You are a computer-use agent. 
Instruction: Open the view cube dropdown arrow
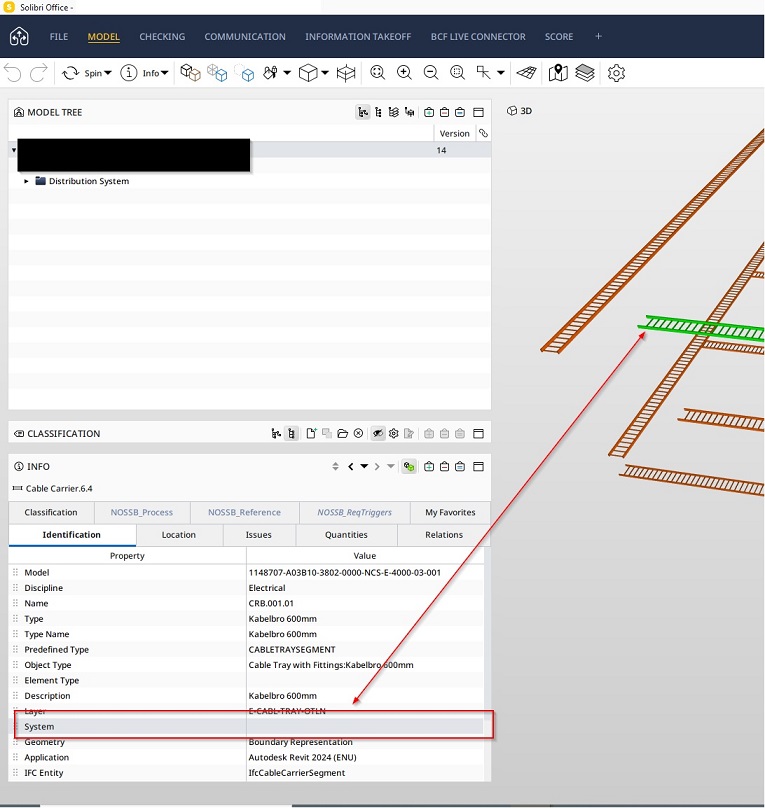coord(325,73)
